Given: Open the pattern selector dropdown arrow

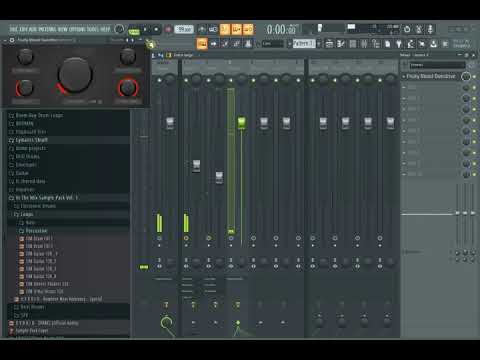Looking at the screenshot, I should pos(319,44).
